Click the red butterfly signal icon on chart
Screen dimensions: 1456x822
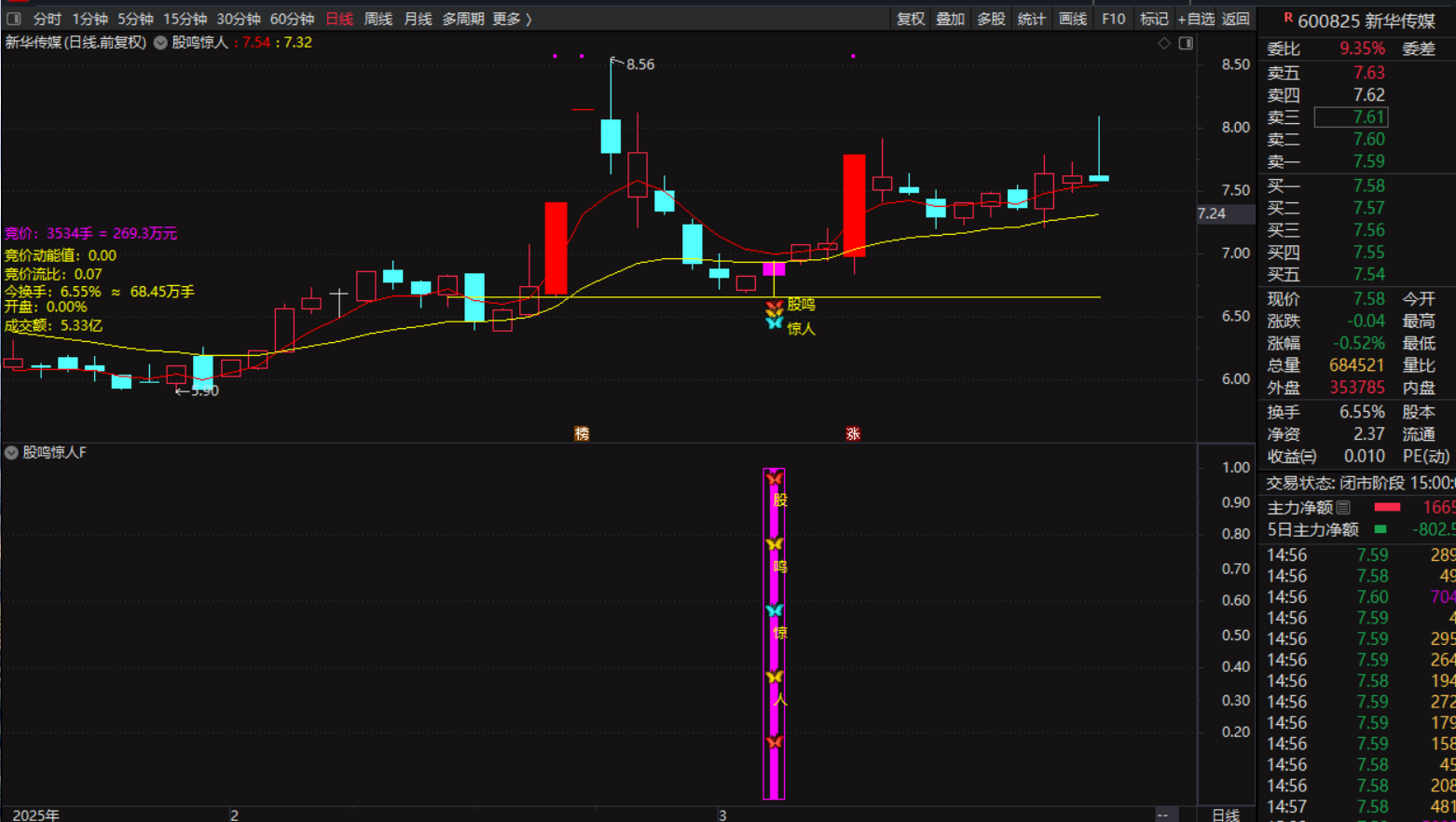774,306
